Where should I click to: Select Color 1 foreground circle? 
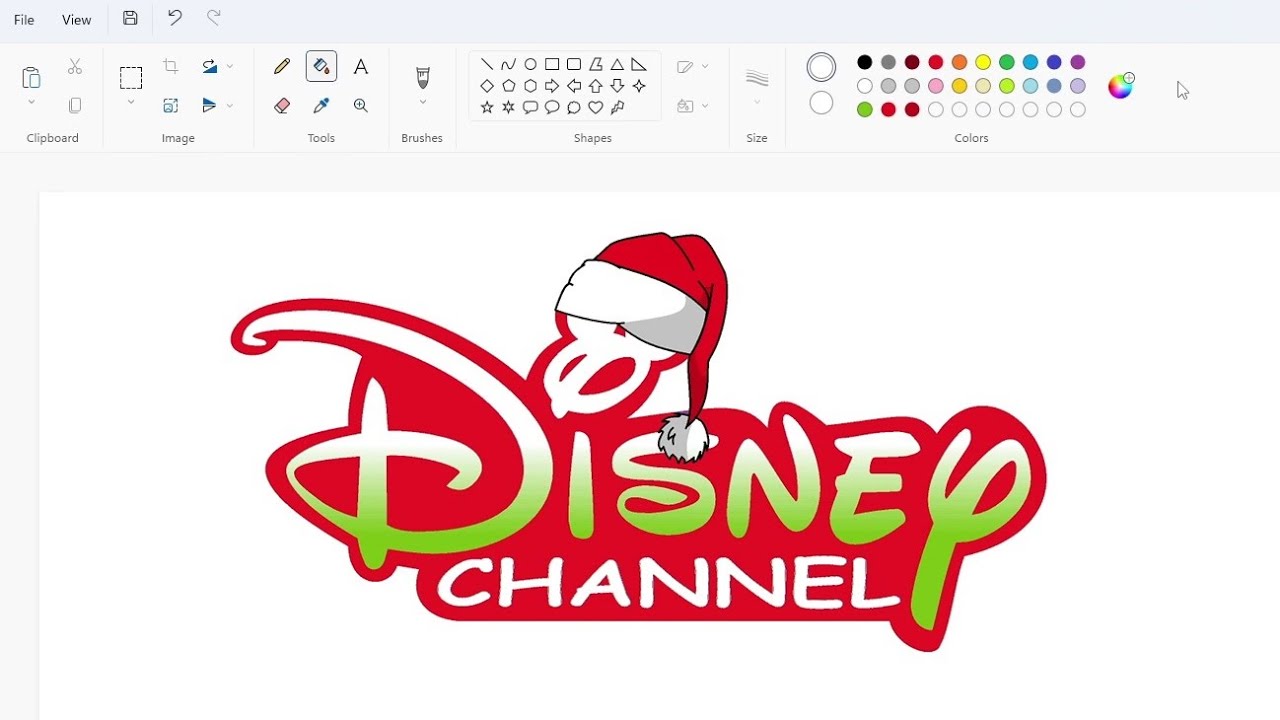[821, 67]
